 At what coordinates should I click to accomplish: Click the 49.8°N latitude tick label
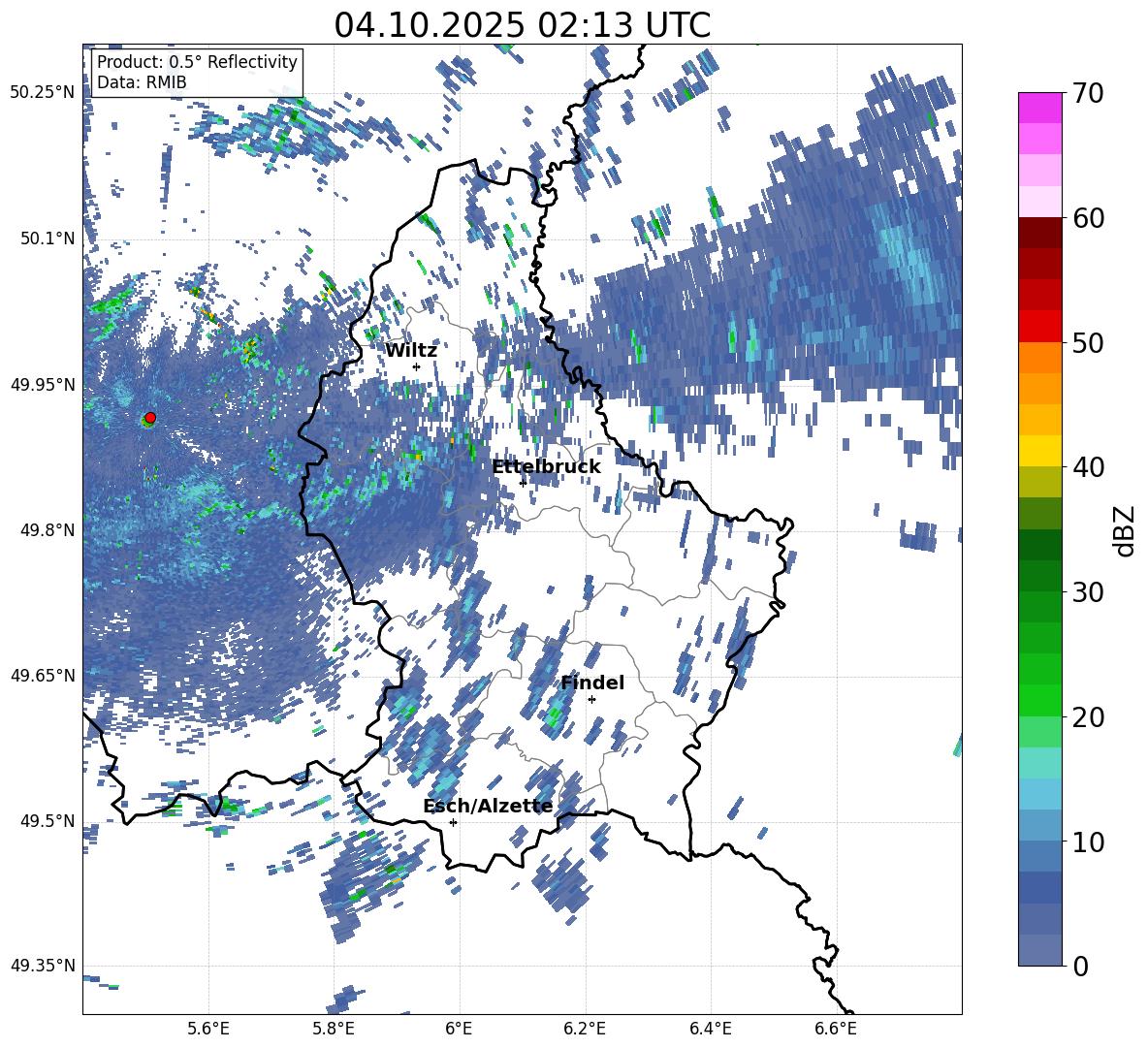pyautogui.click(x=48, y=530)
